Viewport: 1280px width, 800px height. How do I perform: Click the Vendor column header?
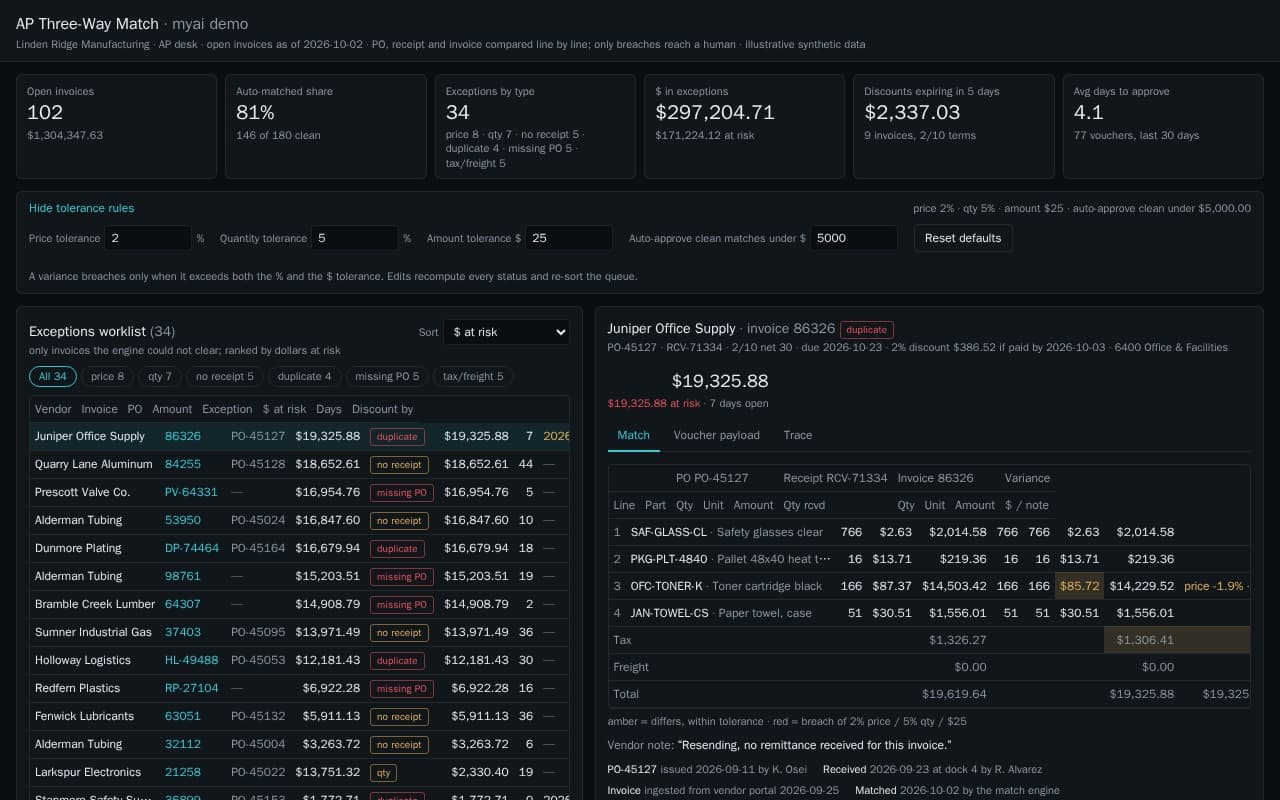[53, 409]
